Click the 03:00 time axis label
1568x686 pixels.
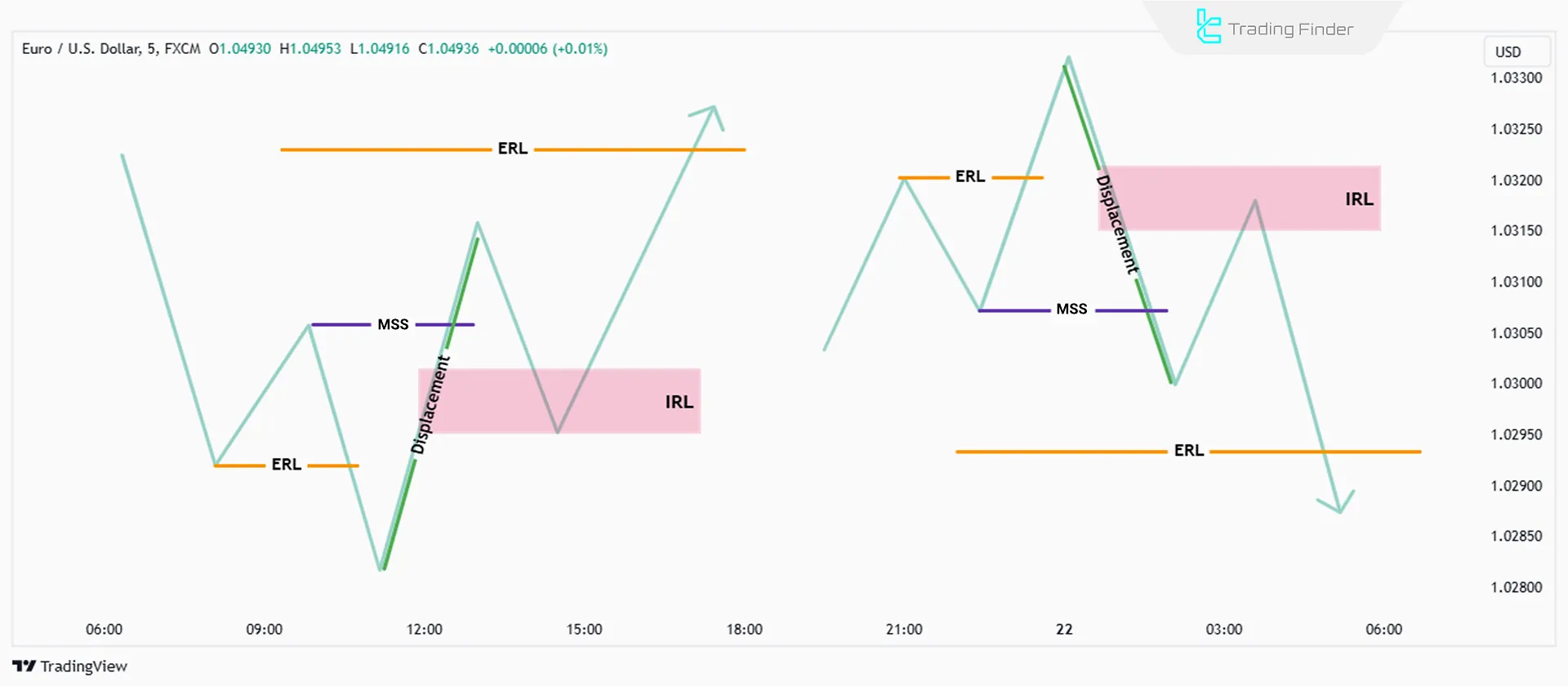(x=1223, y=630)
